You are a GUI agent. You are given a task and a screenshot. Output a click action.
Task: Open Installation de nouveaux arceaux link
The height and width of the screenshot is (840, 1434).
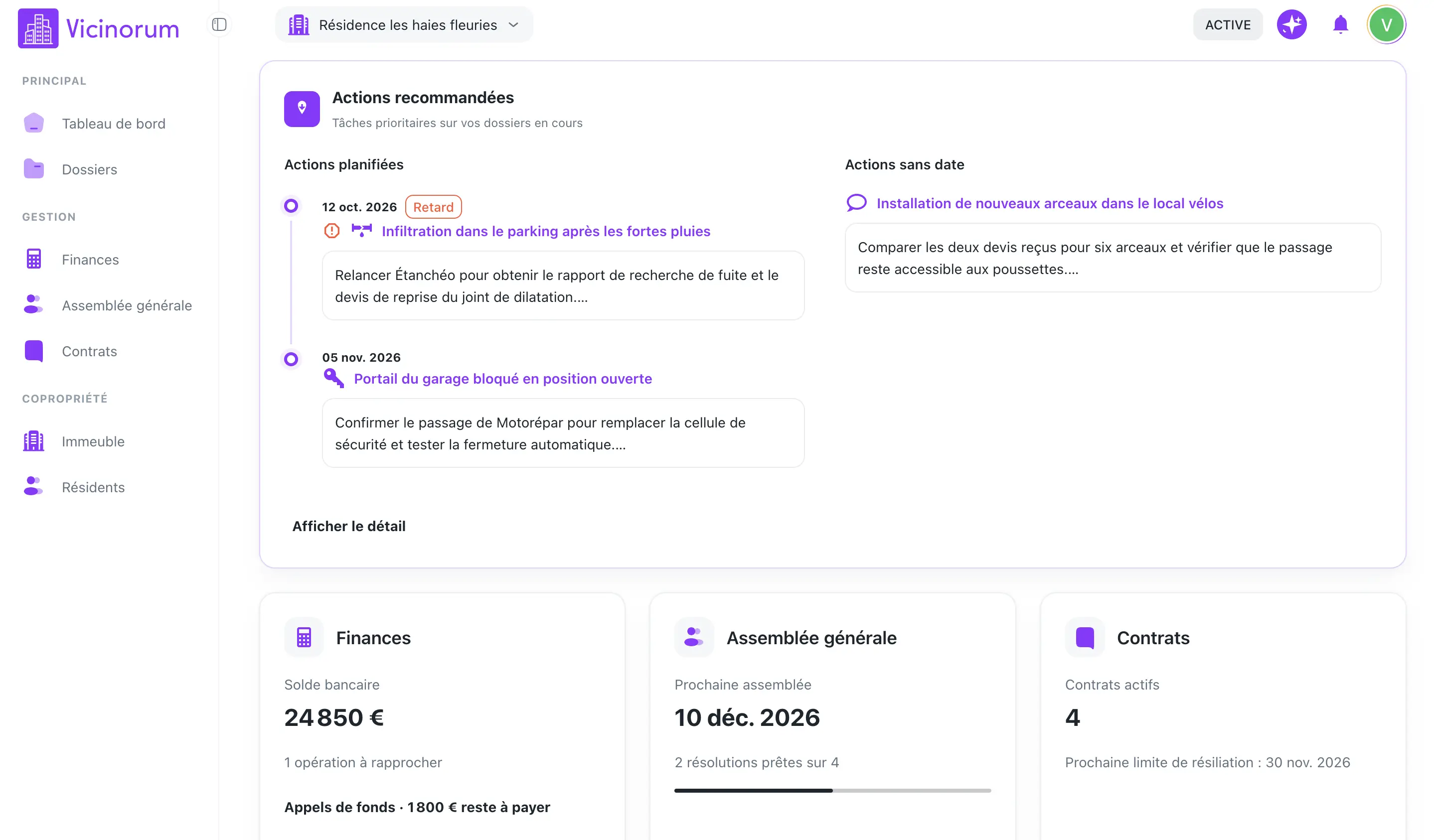[1049, 204]
